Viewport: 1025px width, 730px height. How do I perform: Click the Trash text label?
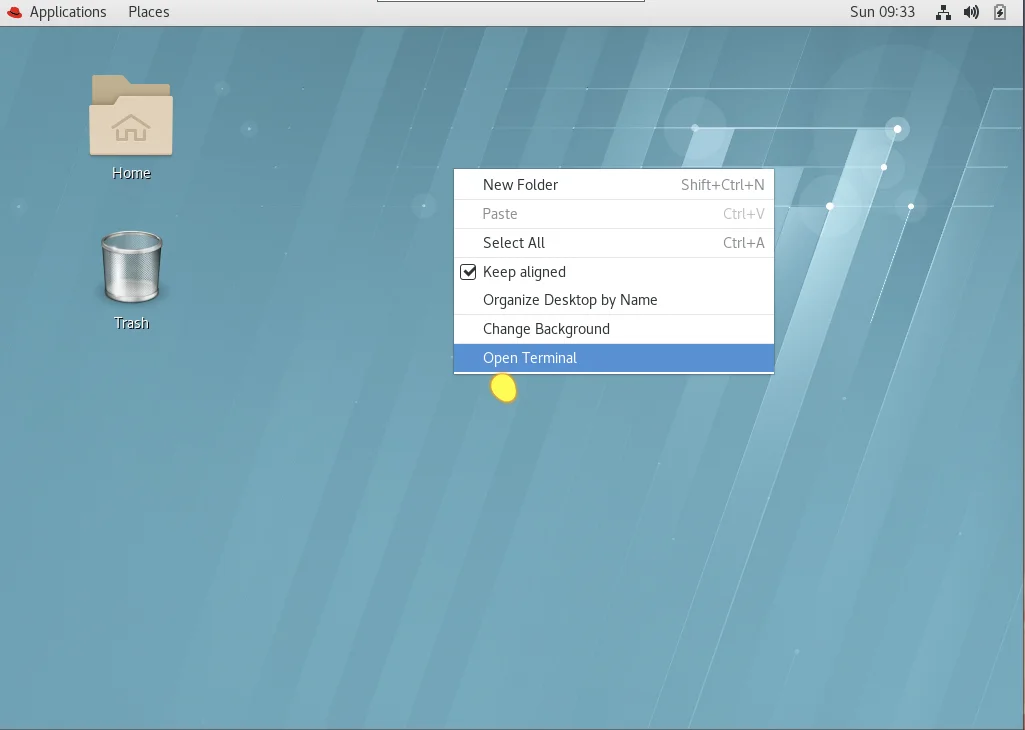pos(131,324)
